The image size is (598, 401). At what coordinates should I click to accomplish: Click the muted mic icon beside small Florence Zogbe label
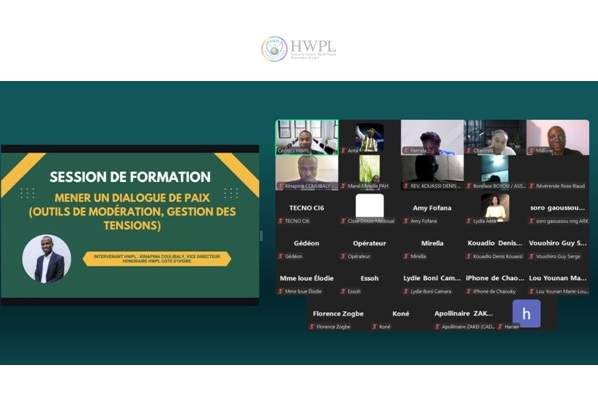[x=312, y=327]
